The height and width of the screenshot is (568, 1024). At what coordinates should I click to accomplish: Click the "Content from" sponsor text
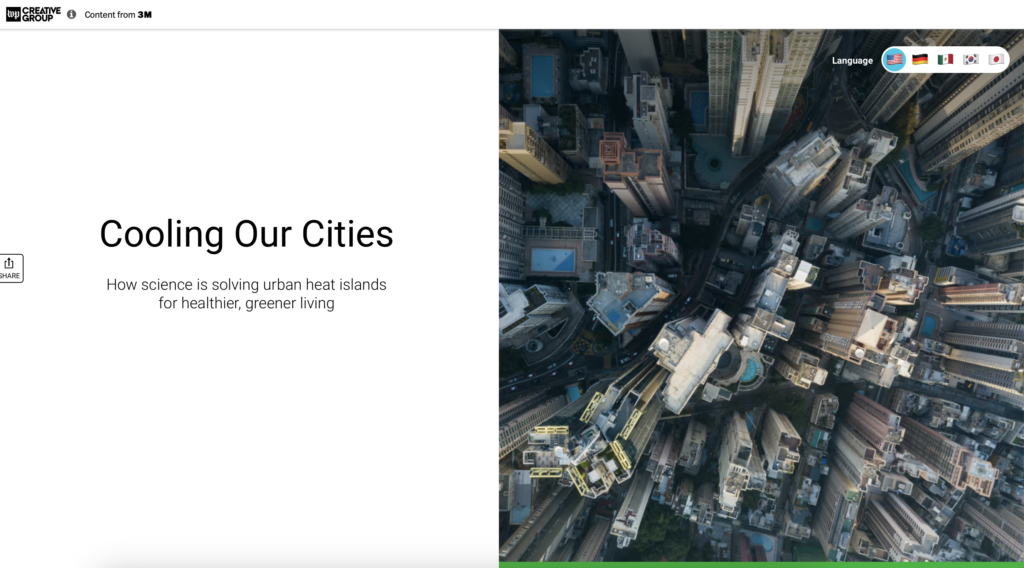pyautogui.click(x=110, y=14)
